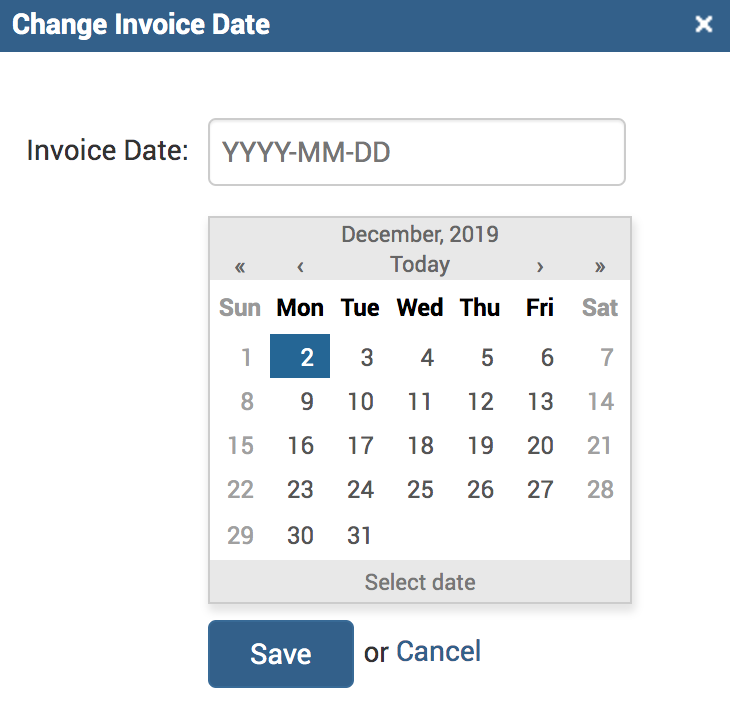Go to next month in calendar

point(540,266)
